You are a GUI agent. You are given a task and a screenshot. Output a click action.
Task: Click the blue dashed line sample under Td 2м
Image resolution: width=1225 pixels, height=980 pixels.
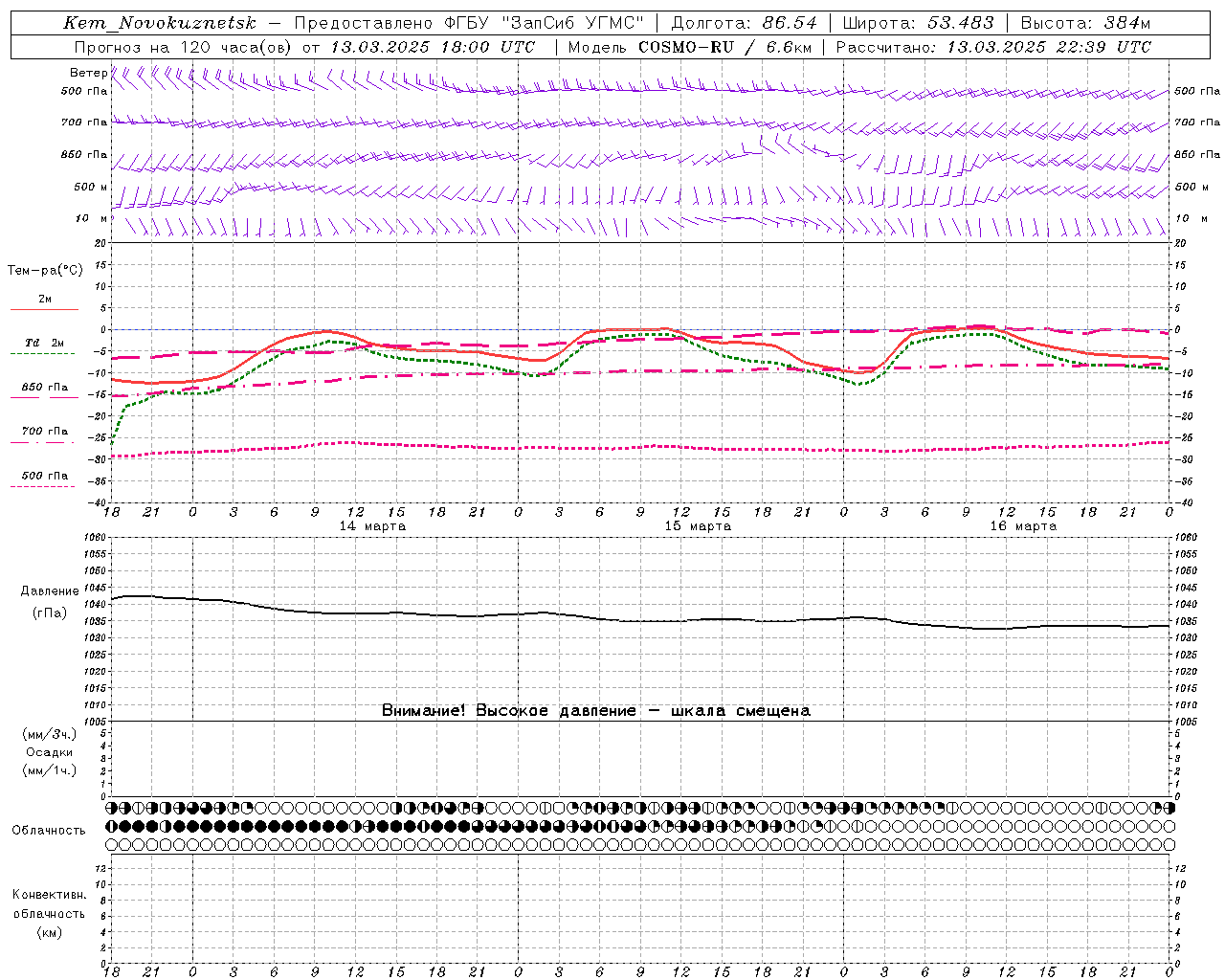pos(43,353)
